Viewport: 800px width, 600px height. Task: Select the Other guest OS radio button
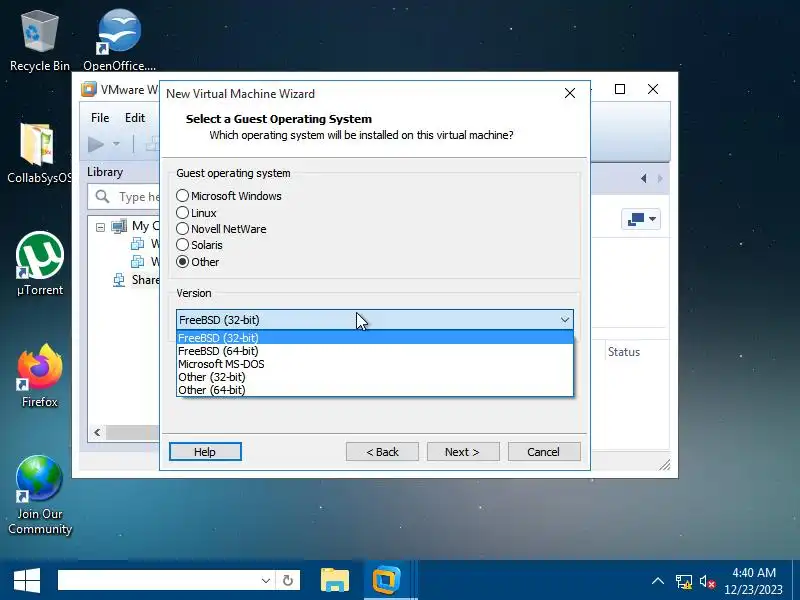pyautogui.click(x=182, y=262)
